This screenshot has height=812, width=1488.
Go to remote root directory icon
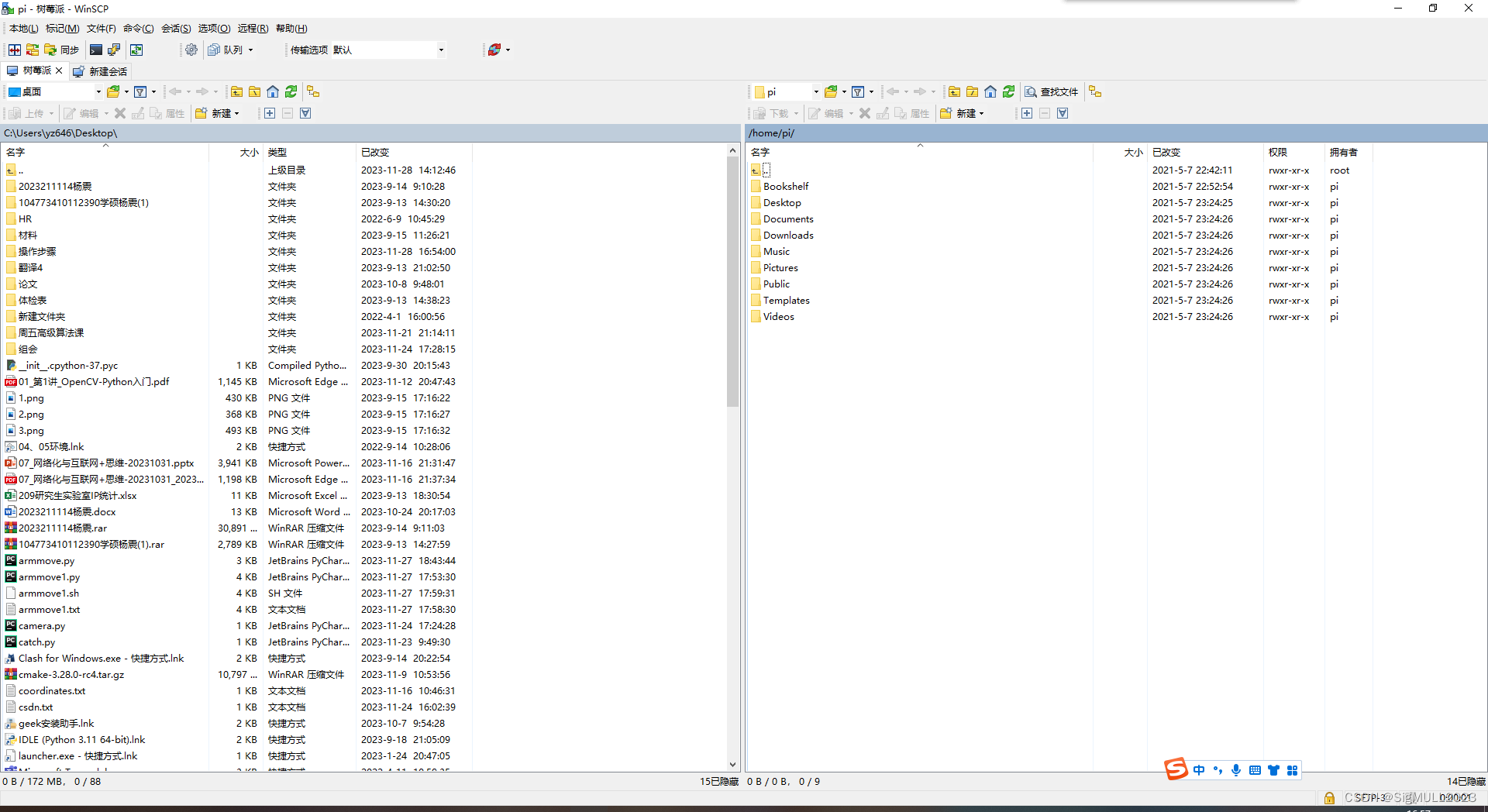[972, 91]
